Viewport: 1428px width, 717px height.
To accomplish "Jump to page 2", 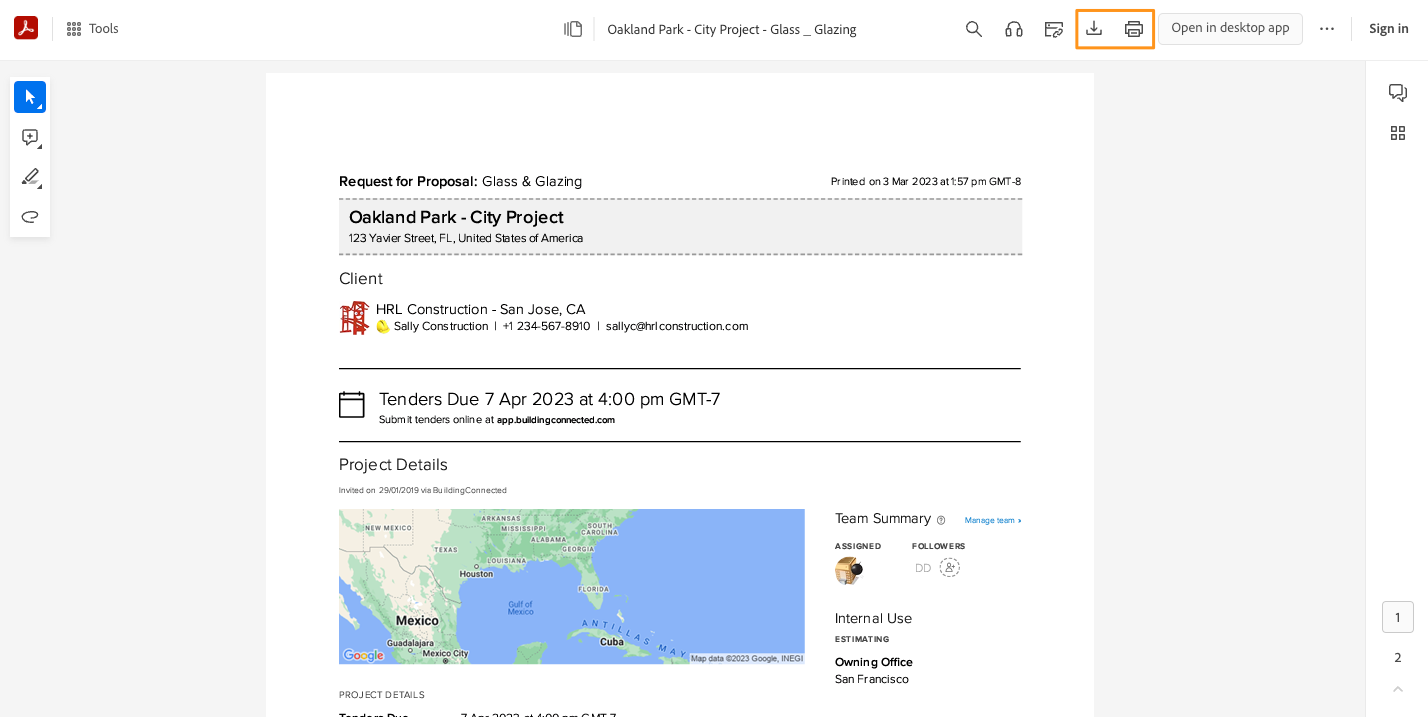I will pos(1398,657).
